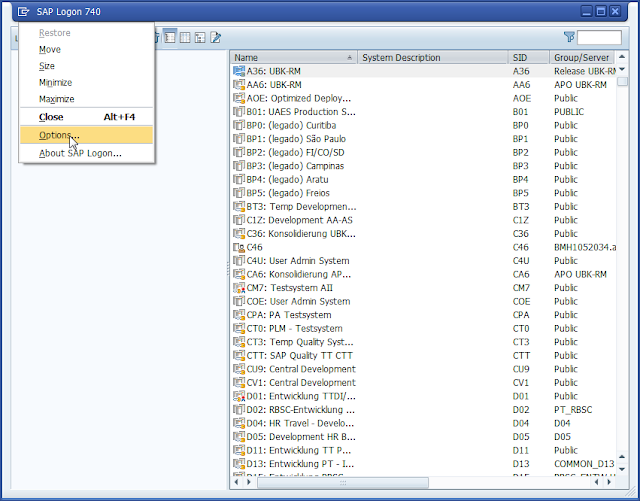The height and width of the screenshot is (501, 640).
Task: Select row COE: User Admin System
Action: (424, 301)
